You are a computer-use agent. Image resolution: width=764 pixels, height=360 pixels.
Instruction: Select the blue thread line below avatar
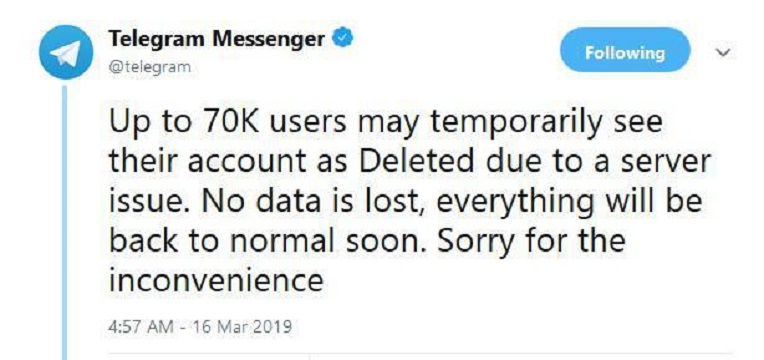(x=64, y=222)
